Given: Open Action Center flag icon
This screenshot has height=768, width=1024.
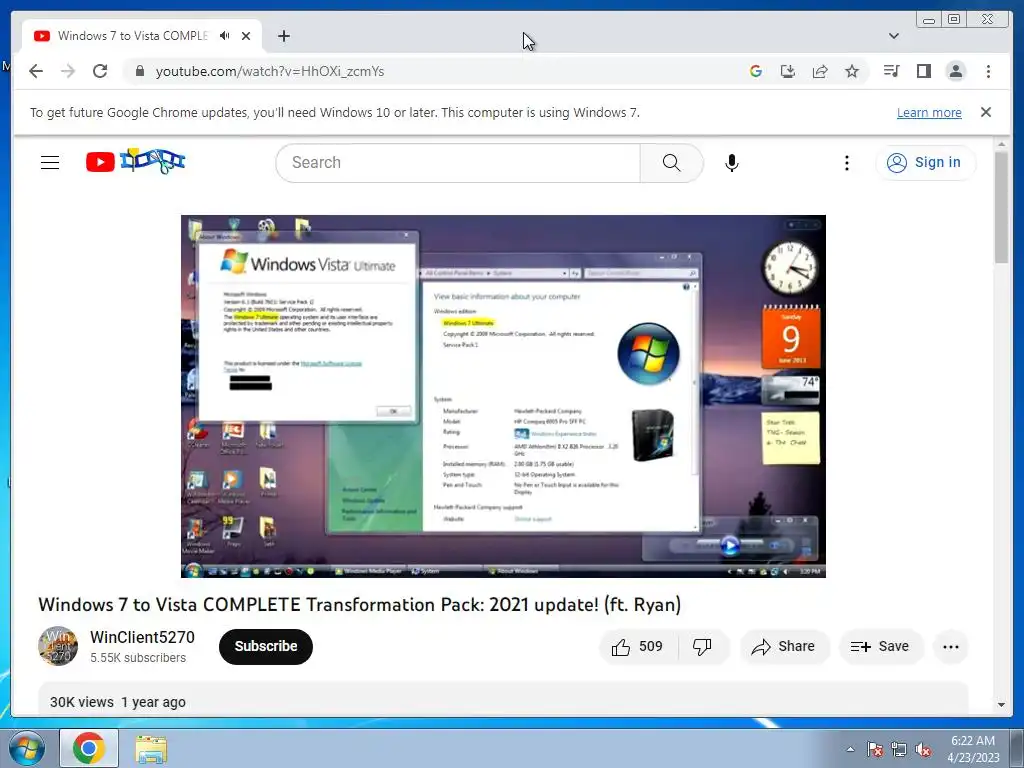Looking at the screenshot, I should (x=874, y=749).
